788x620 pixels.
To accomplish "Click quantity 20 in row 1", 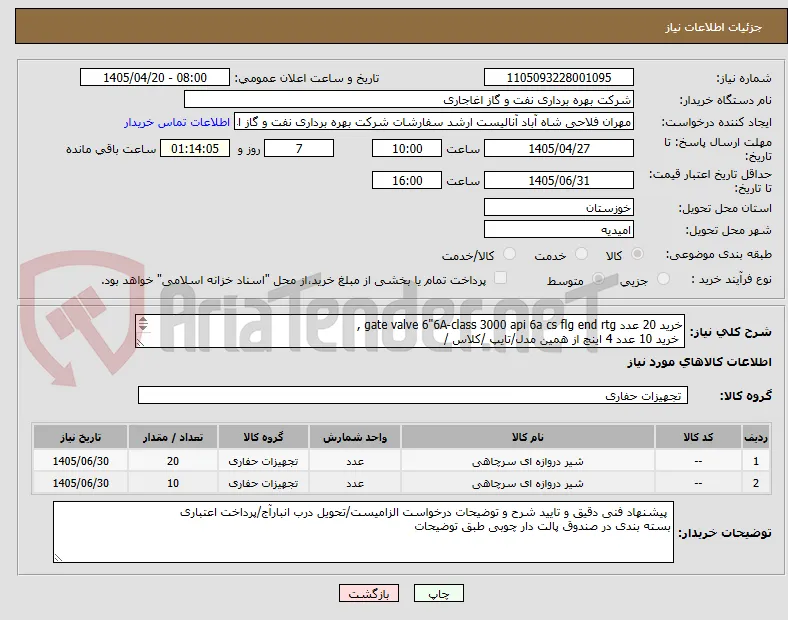I will point(173,461).
